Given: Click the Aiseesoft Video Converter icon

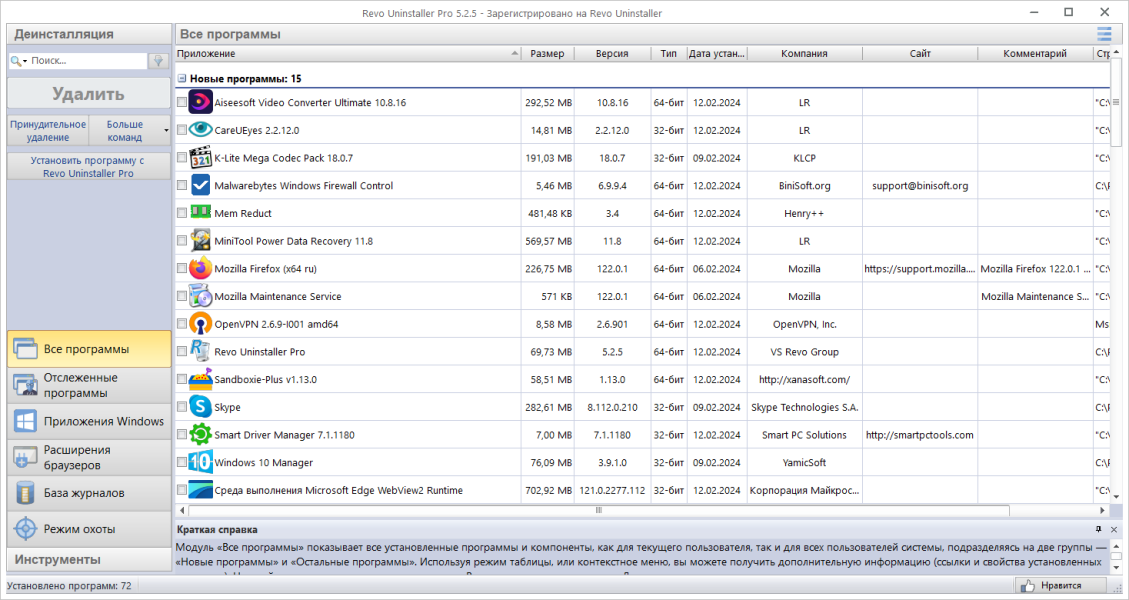Looking at the screenshot, I should coord(200,102).
